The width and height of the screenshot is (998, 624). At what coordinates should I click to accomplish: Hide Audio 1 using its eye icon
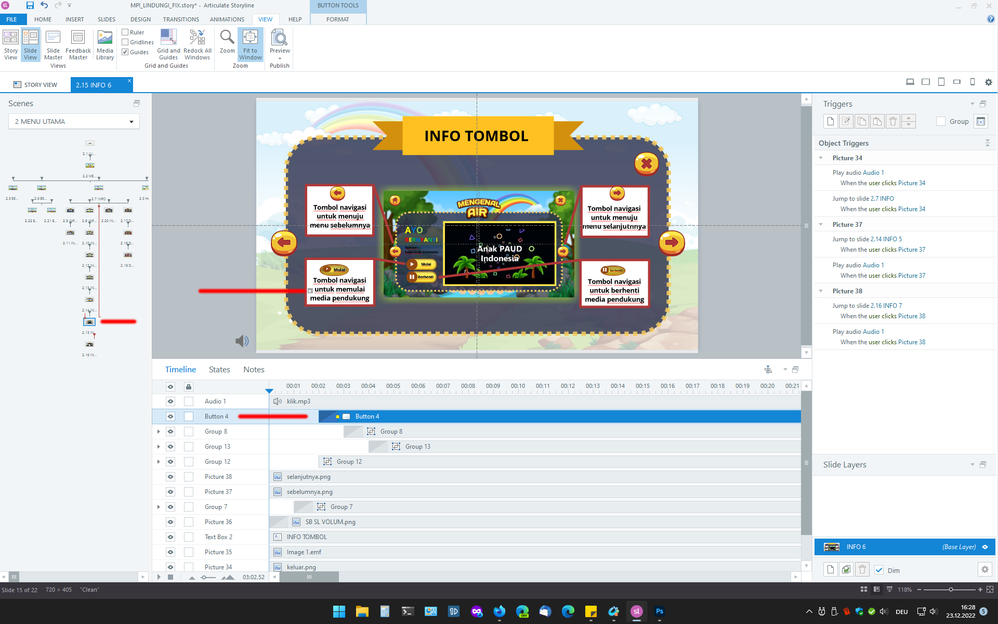pos(170,401)
